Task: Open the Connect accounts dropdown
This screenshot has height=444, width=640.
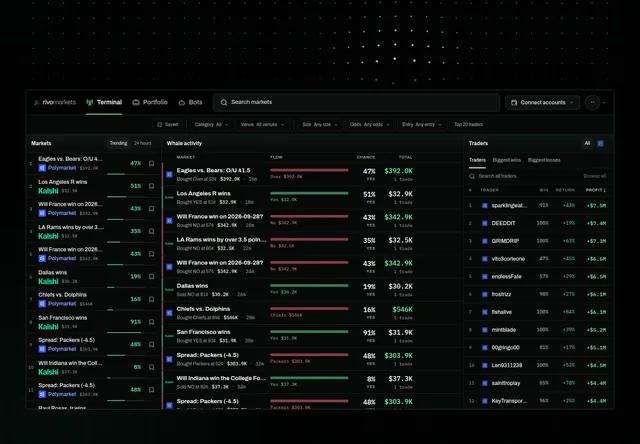Action: click(542, 102)
